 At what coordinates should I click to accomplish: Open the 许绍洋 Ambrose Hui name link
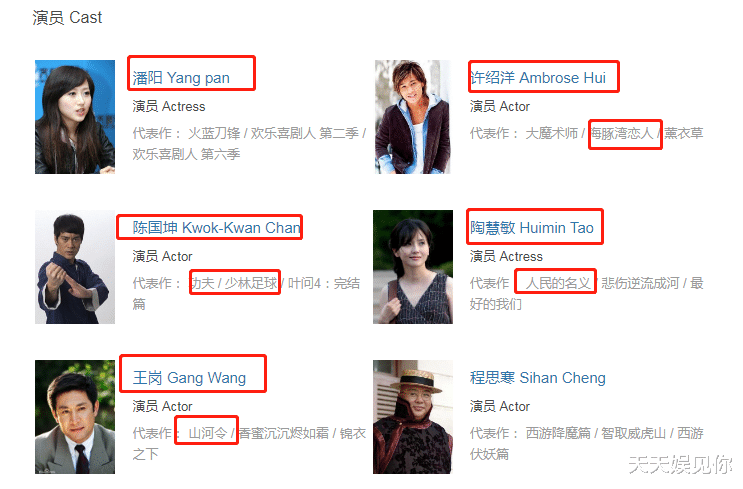click(538, 78)
